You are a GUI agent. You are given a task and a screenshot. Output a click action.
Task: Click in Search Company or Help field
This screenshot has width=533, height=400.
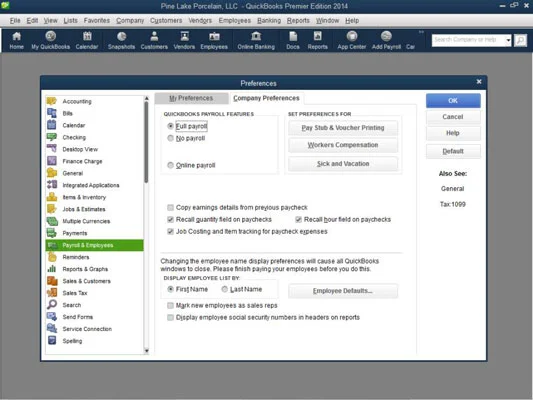point(468,40)
